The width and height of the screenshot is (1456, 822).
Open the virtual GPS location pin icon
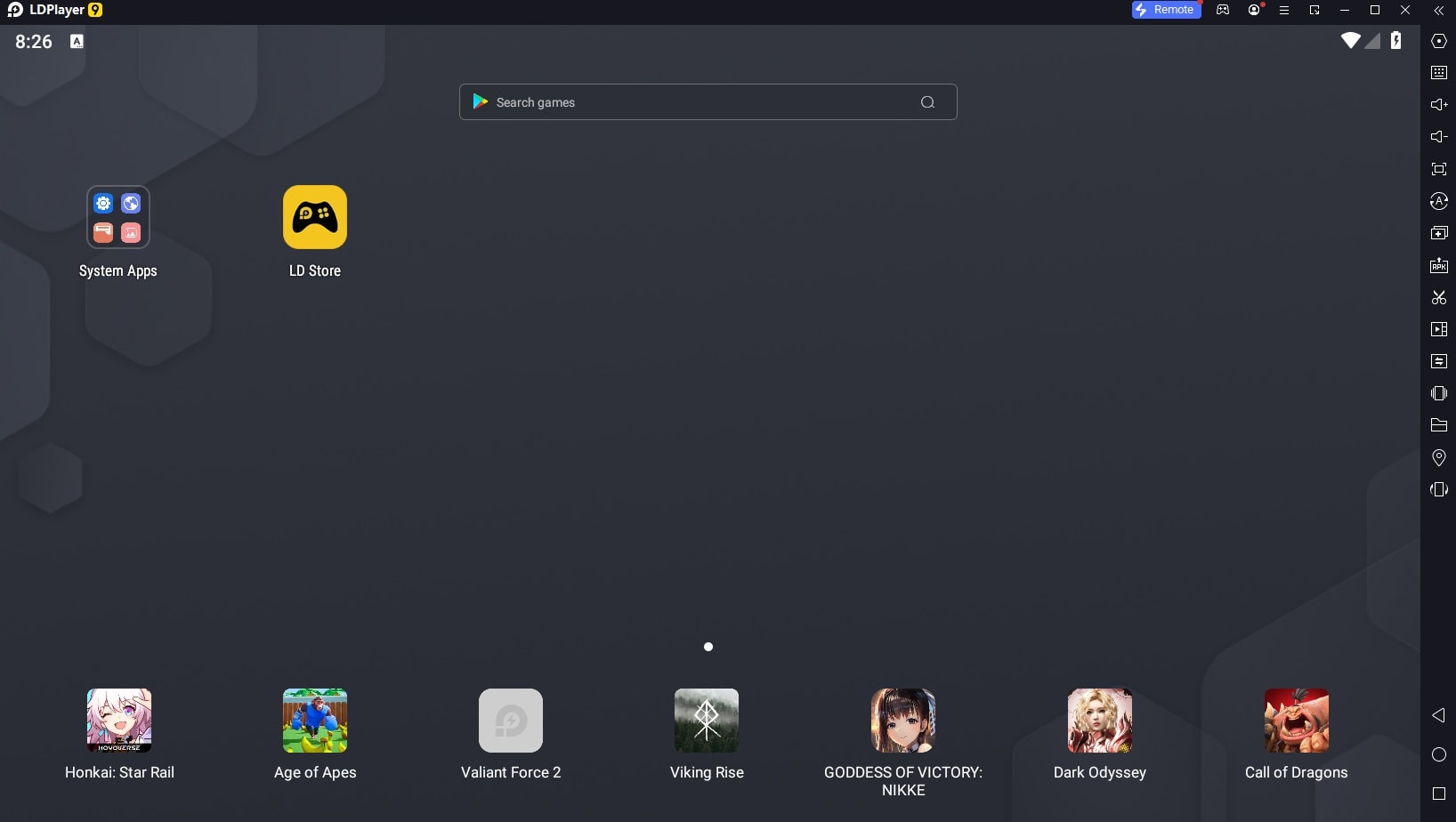click(x=1438, y=457)
